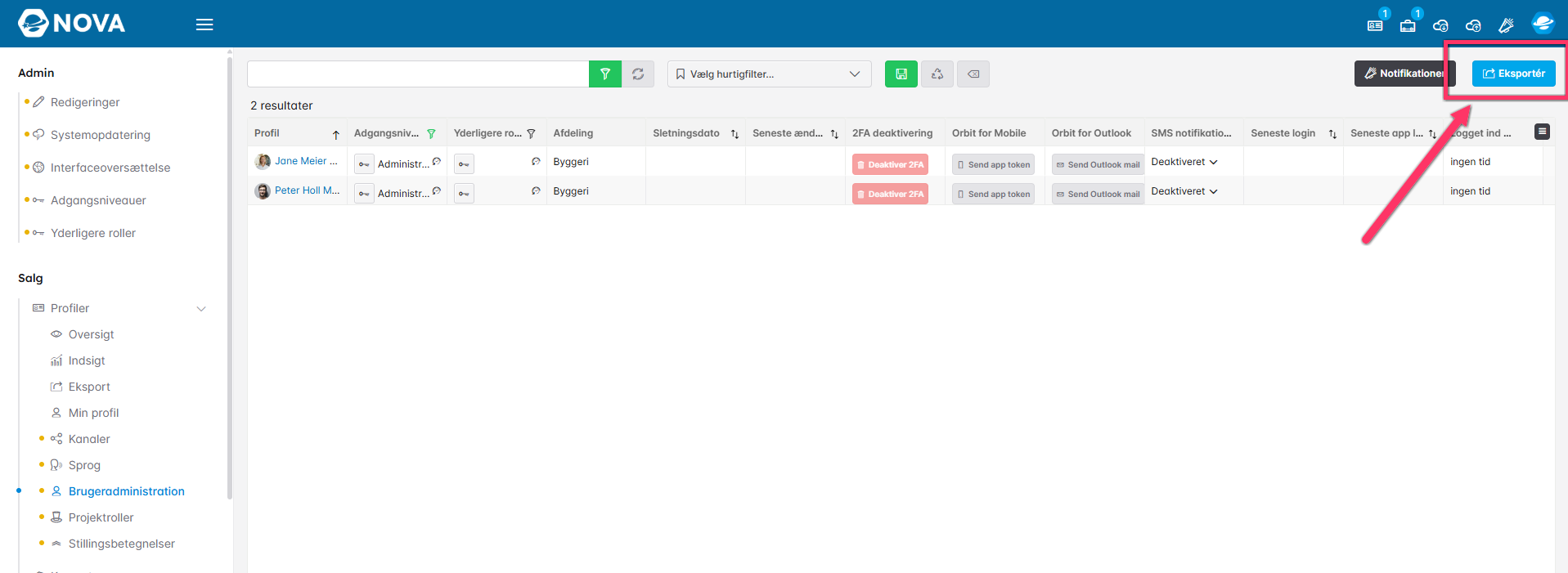1568x573 pixels.
Task: Send app token to Peter Holl
Action: click(993, 194)
